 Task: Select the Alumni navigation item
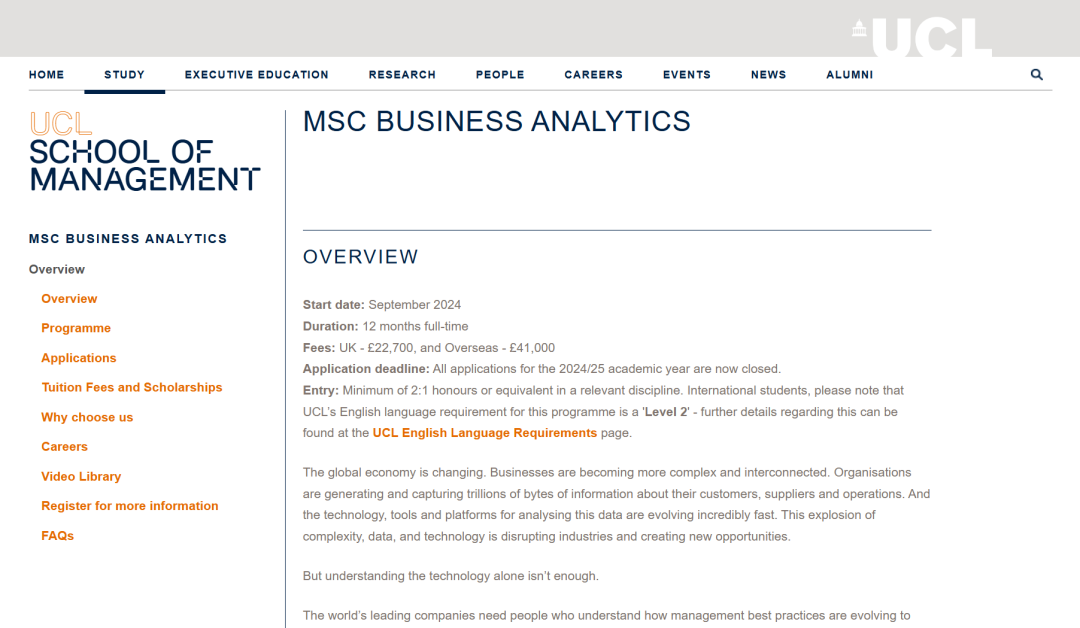(850, 74)
